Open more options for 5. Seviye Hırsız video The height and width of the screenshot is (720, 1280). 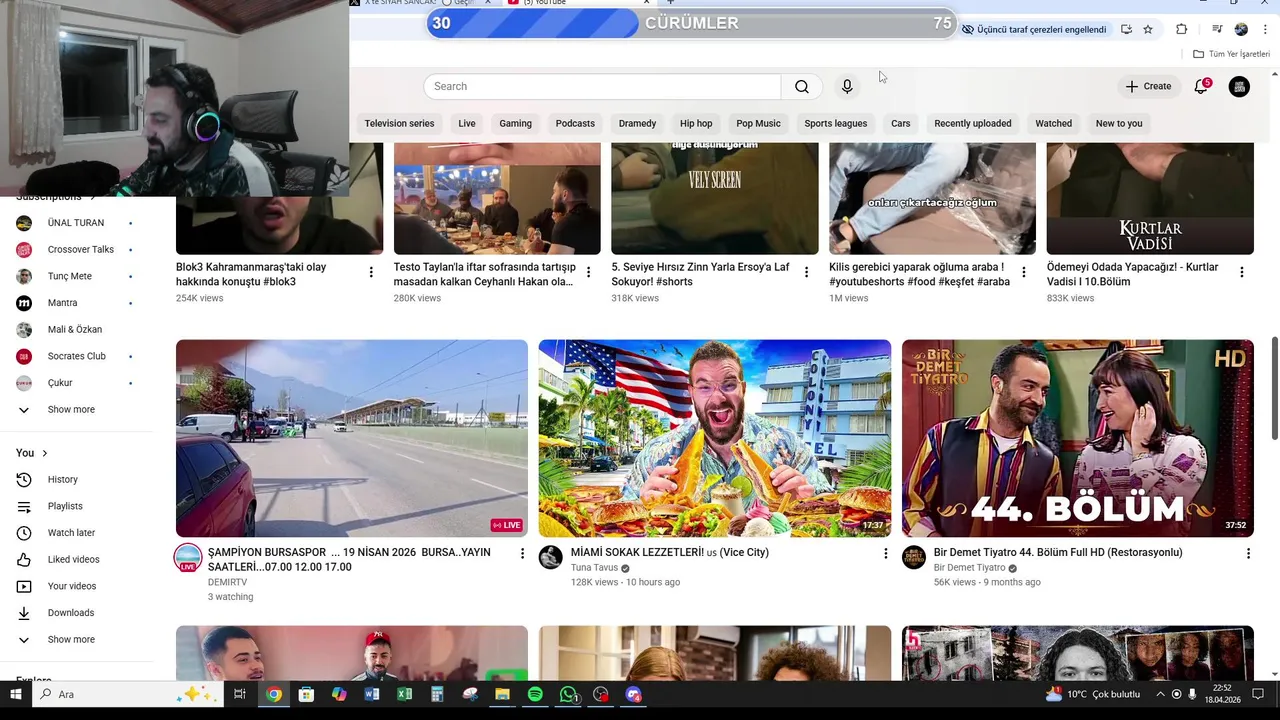click(806, 272)
